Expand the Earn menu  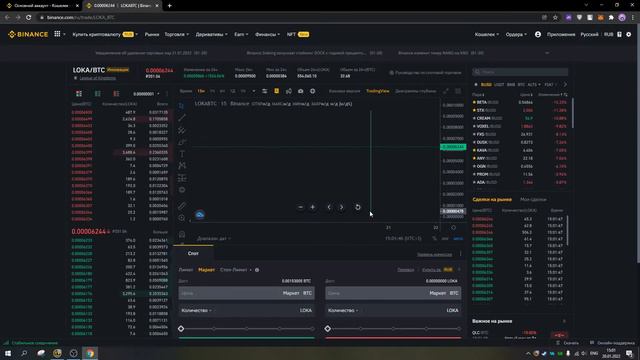241,35
